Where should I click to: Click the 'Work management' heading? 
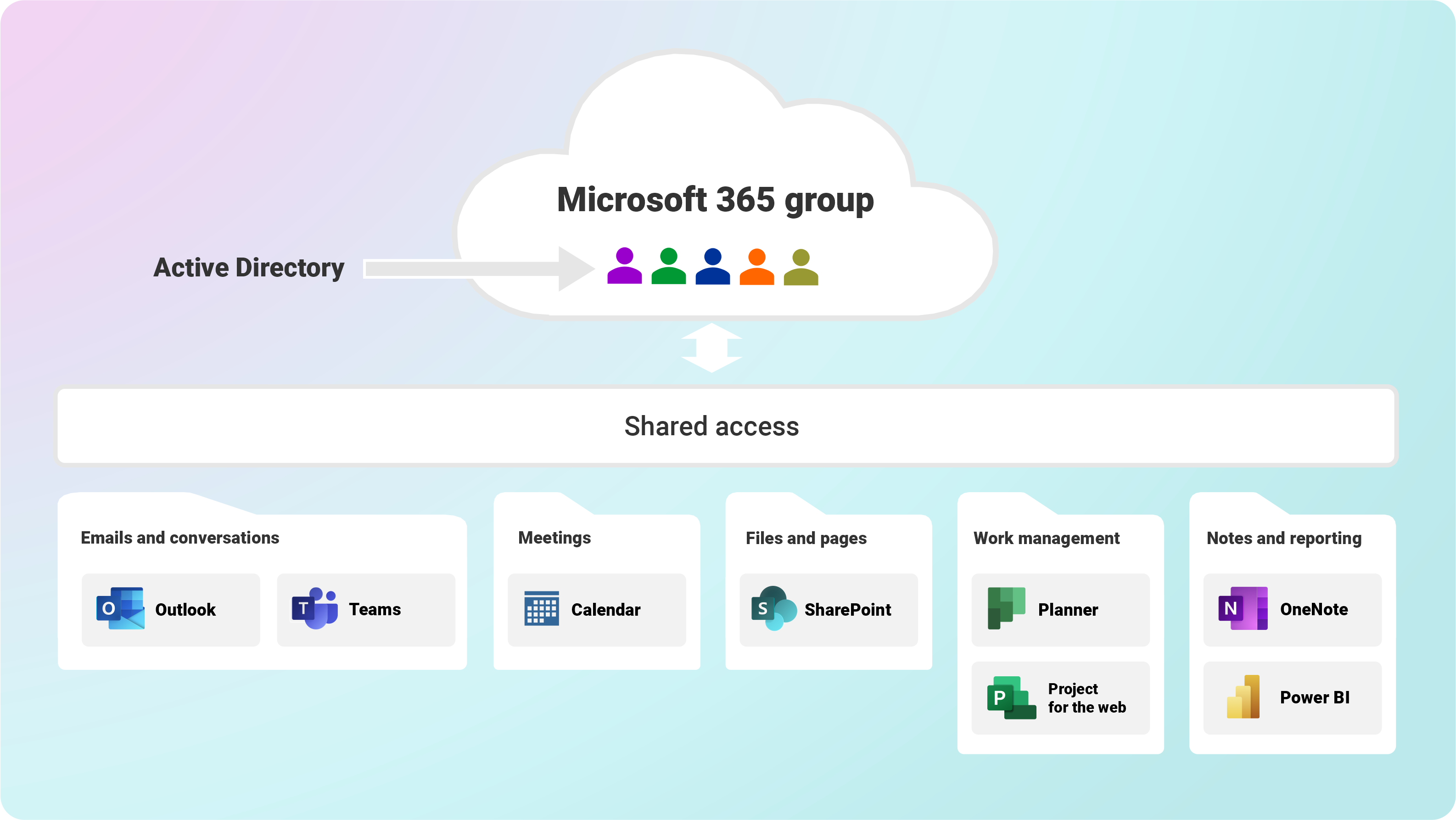1046,539
